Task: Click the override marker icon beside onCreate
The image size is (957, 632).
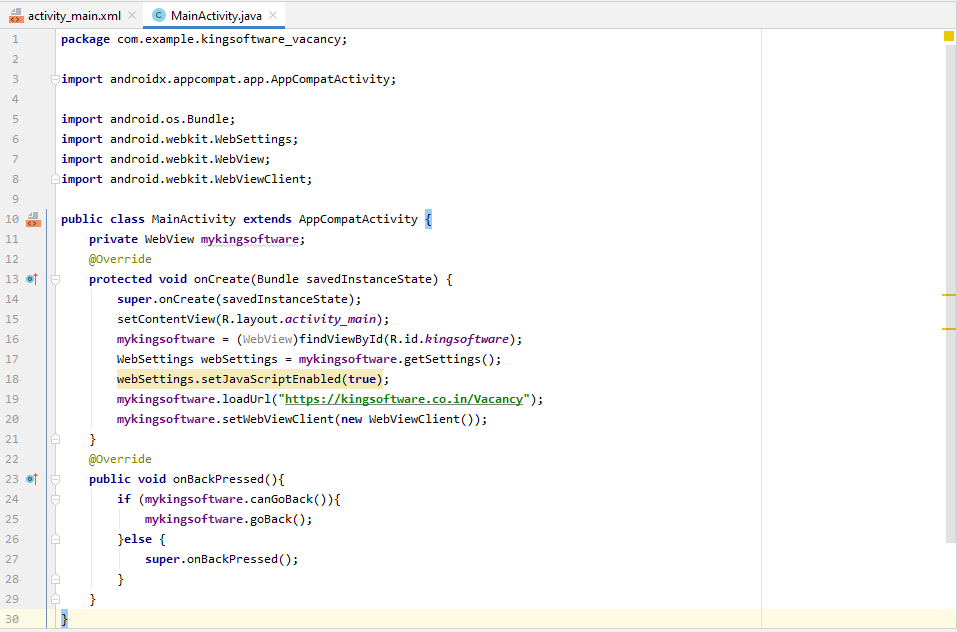Action: [32, 279]
